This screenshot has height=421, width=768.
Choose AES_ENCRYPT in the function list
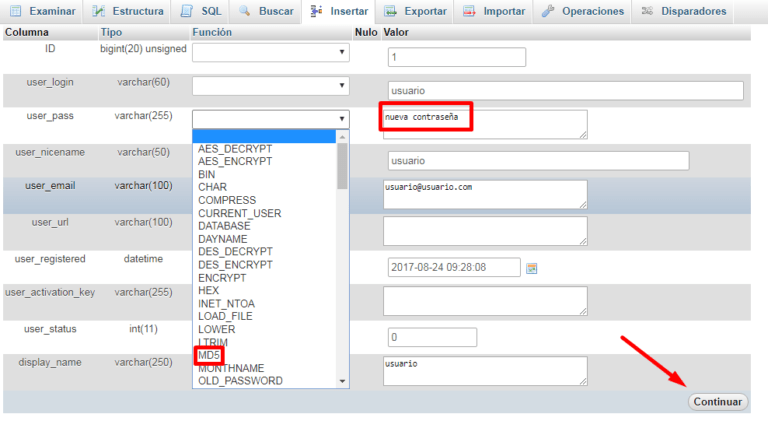point(235,162)
